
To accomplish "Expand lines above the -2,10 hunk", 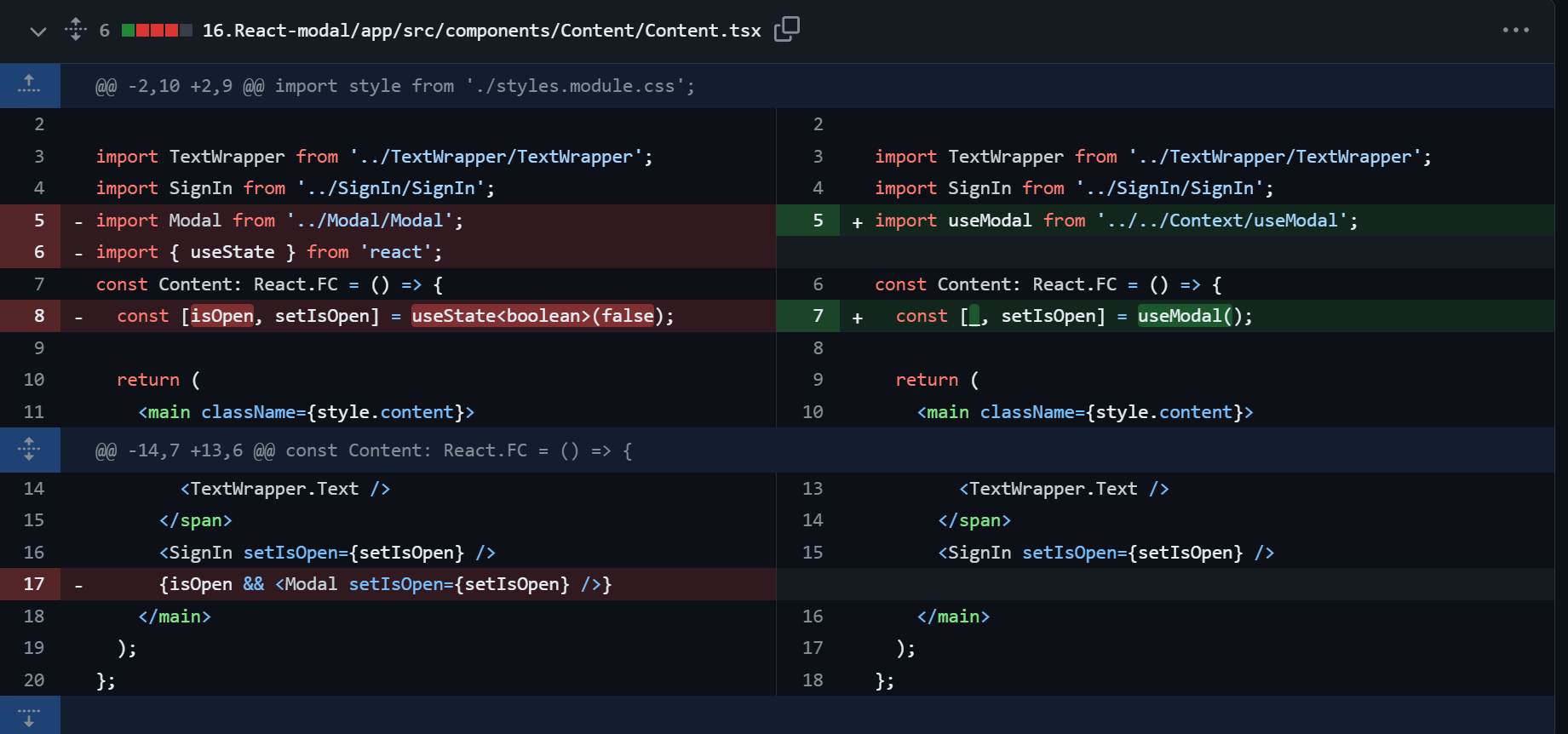I will click(30, 85).
